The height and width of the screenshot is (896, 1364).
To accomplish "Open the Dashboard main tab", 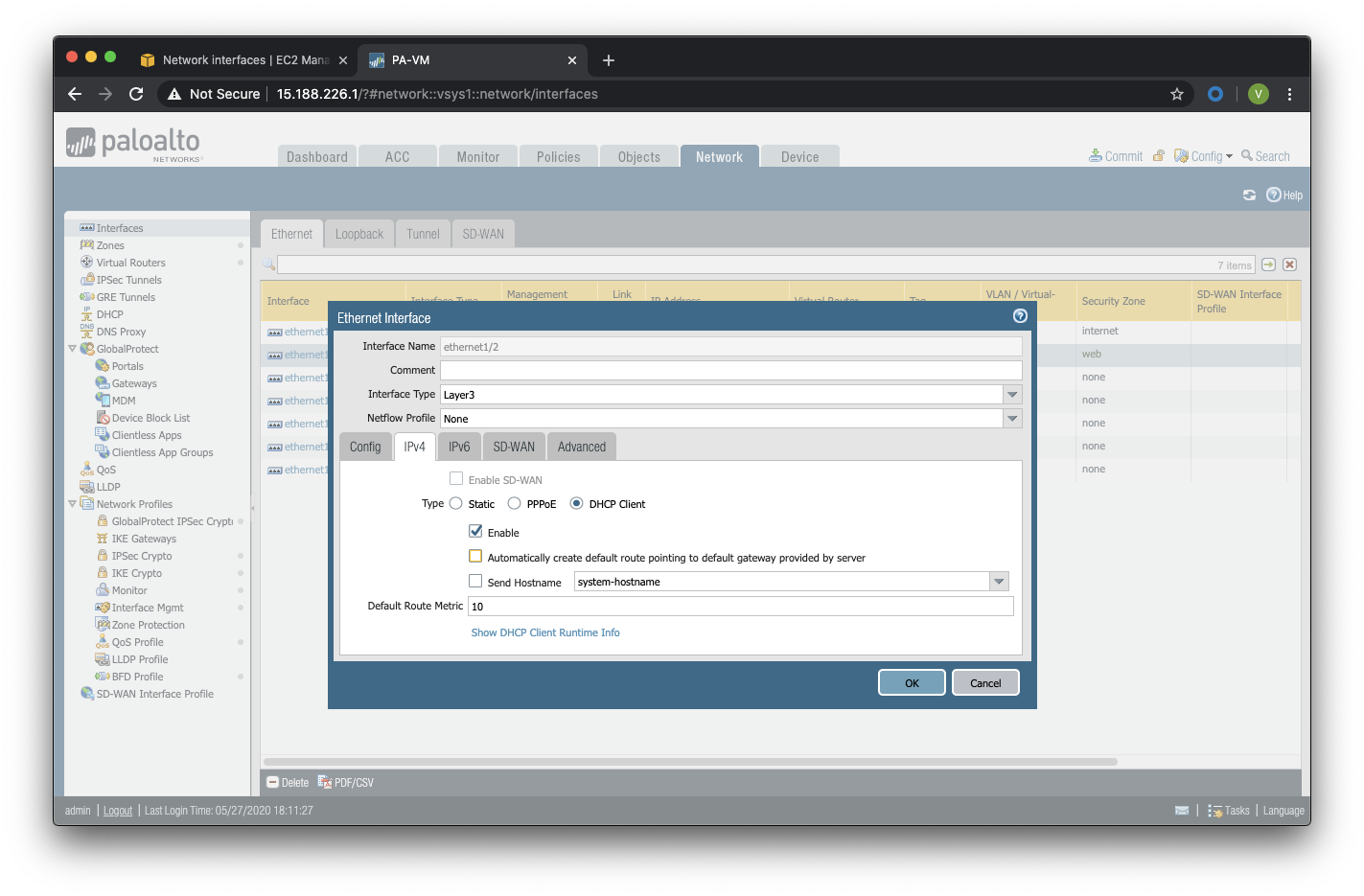I will [x=317, y=156].
